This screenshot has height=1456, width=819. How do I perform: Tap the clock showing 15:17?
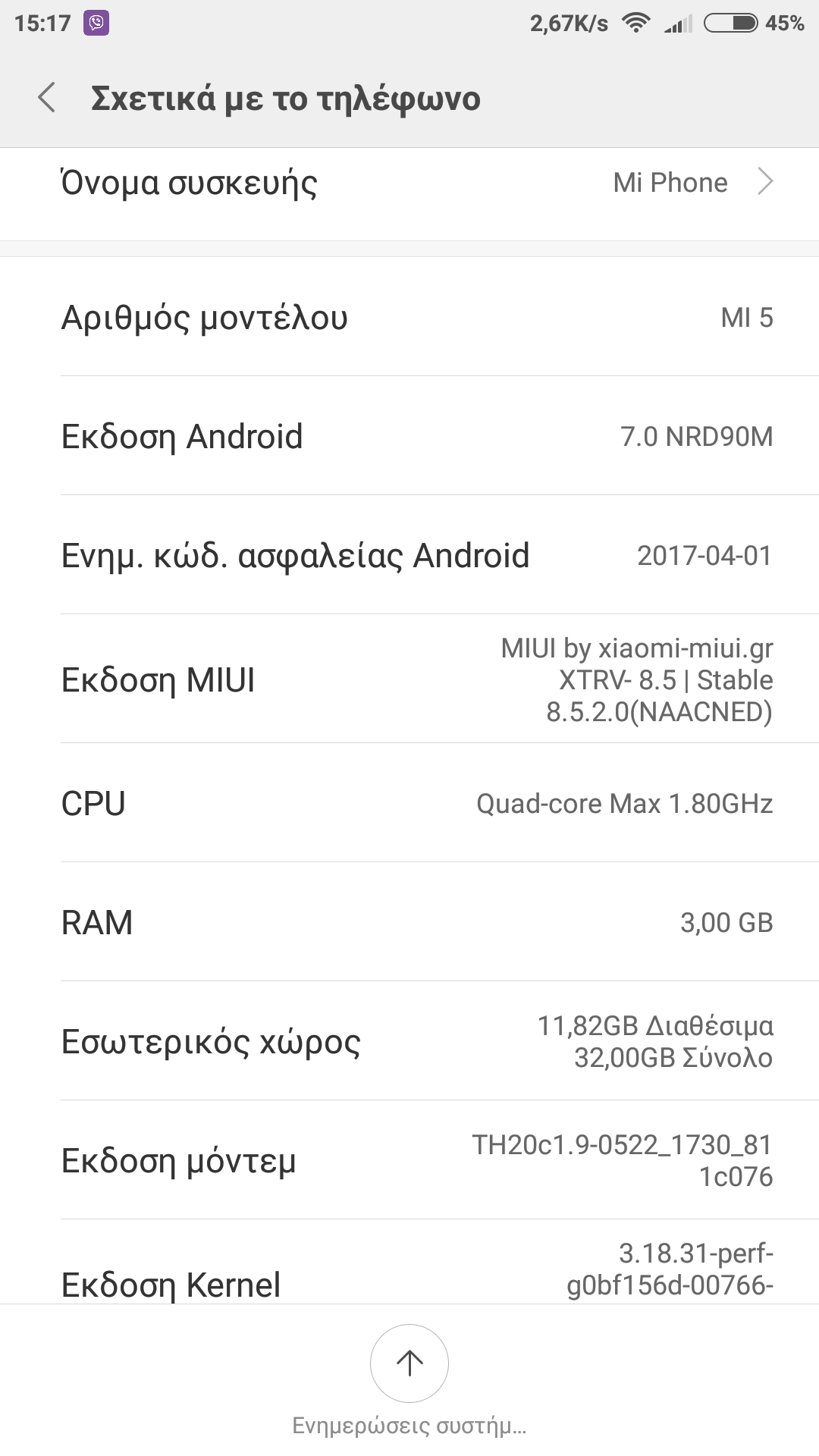click(42, 24)
